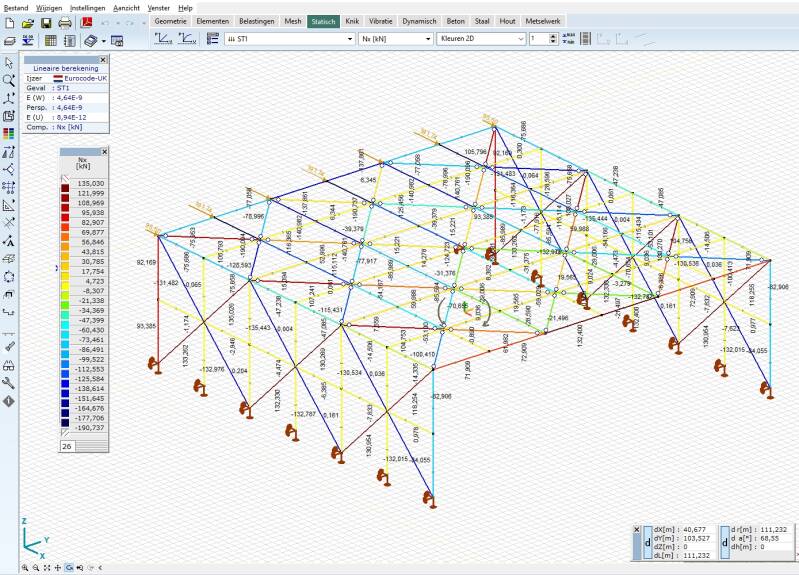Open the Kleuren 2D display mode dropdown
799x575 pixels.
(481, 39)
